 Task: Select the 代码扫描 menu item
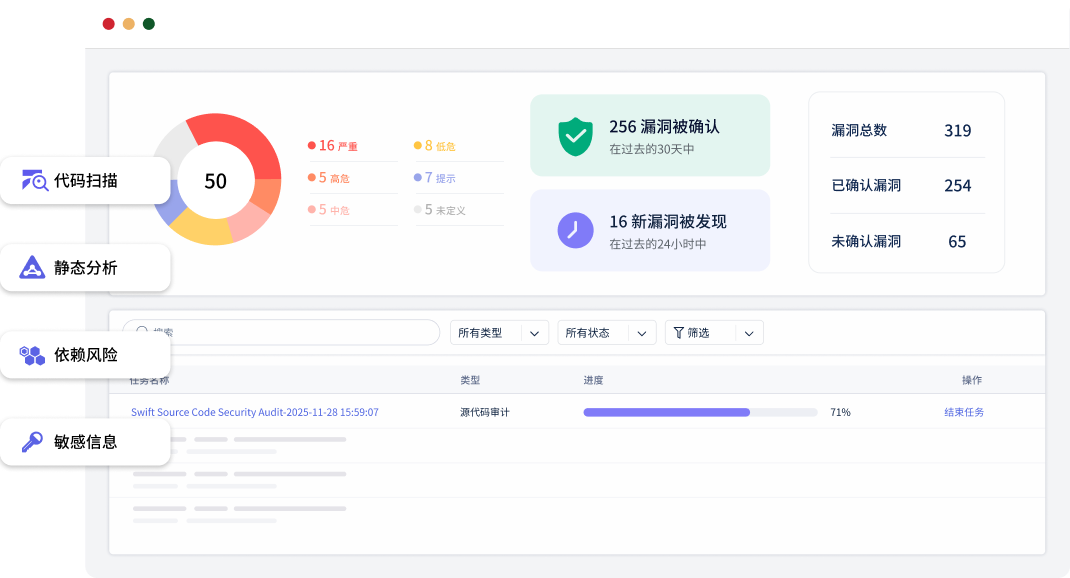click(x=85, y=181)
